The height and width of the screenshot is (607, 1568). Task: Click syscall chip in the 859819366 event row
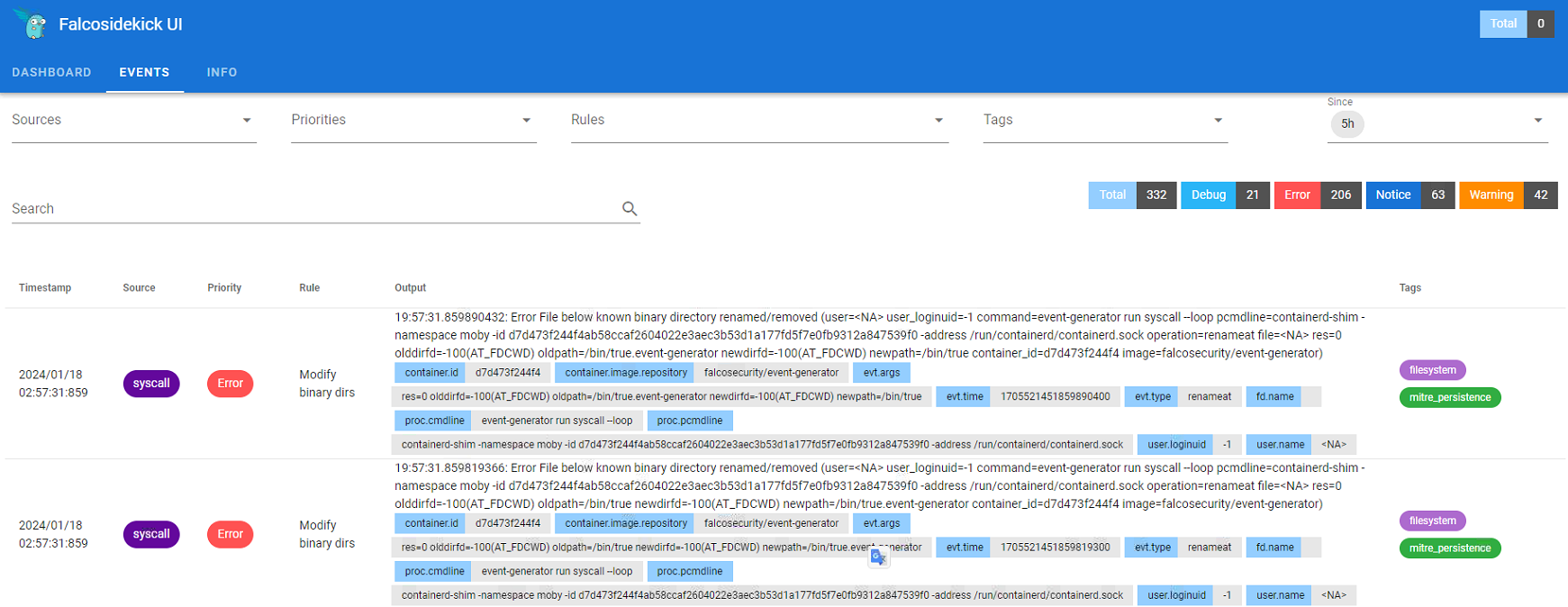click(x=151, y=534)
